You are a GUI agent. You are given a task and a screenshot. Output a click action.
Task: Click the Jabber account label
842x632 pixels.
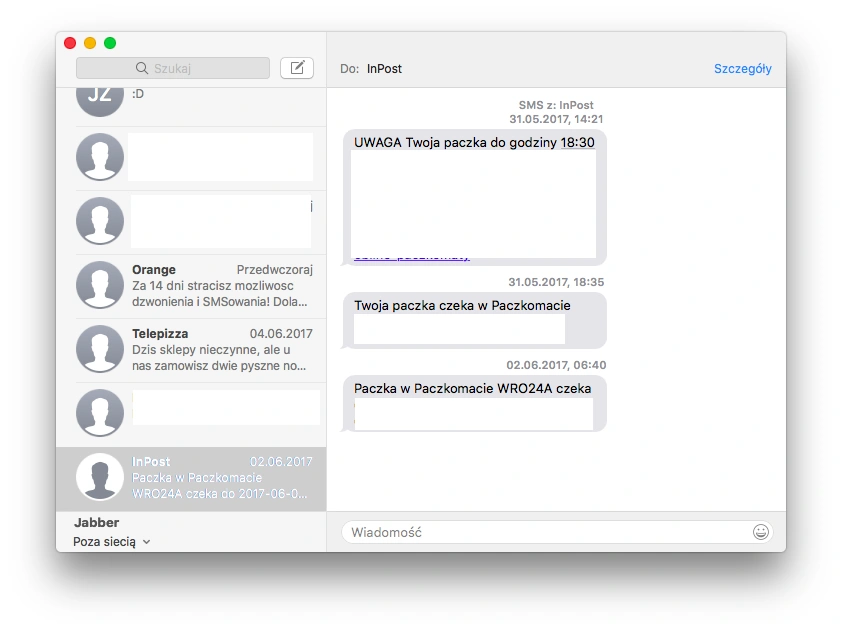[97, 522]
